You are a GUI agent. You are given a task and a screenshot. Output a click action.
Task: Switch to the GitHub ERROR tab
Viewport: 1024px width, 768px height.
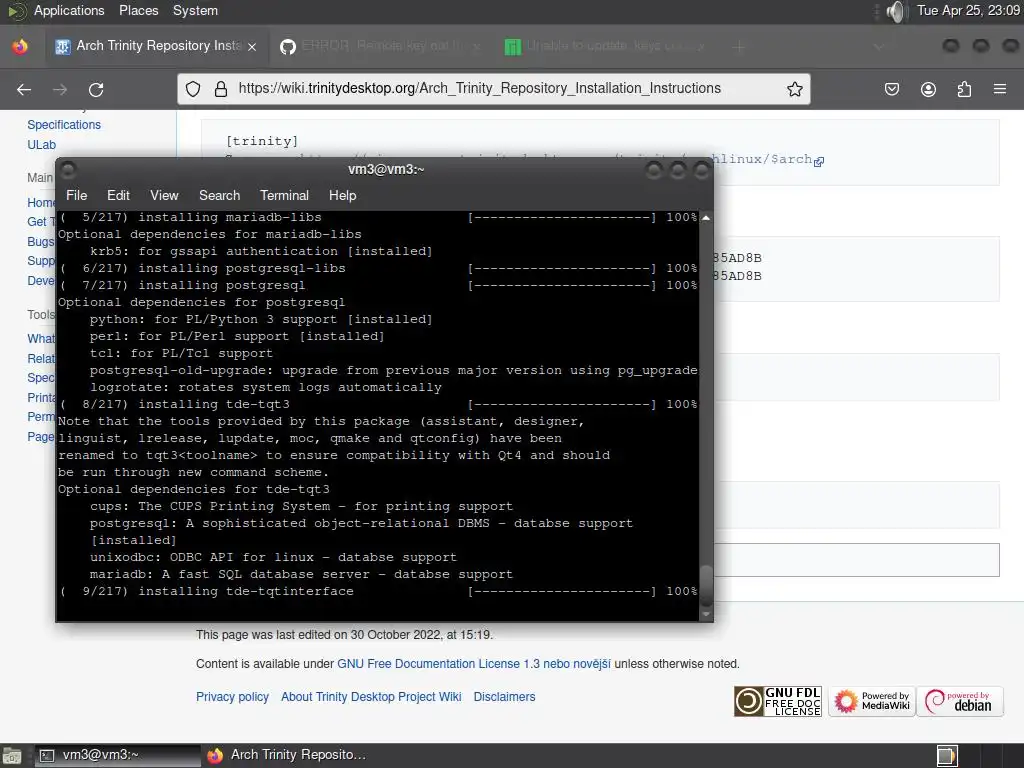pos(381,46)
